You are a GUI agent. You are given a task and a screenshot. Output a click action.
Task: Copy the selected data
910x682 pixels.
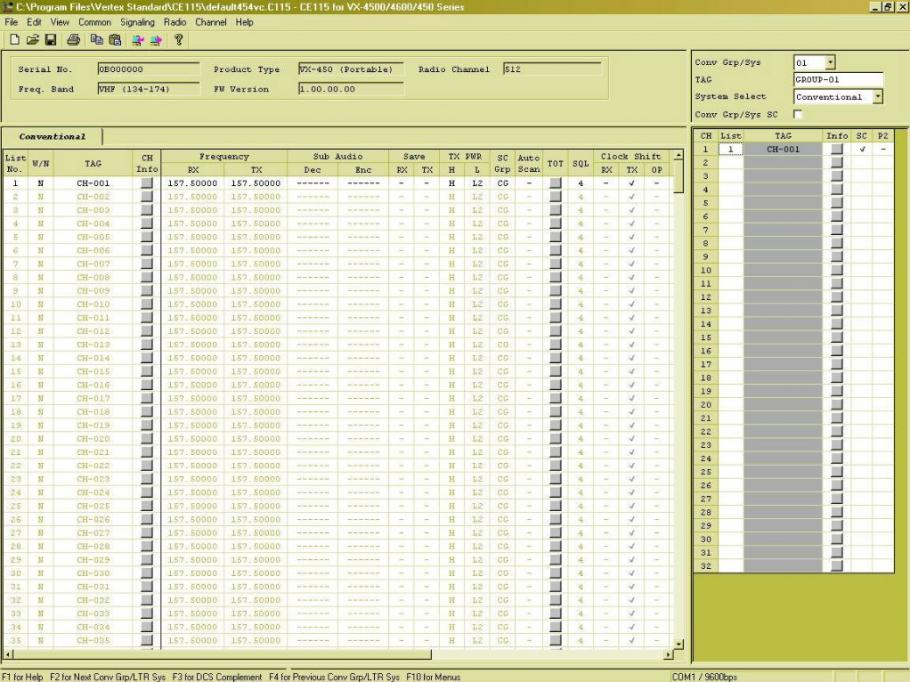97,40
